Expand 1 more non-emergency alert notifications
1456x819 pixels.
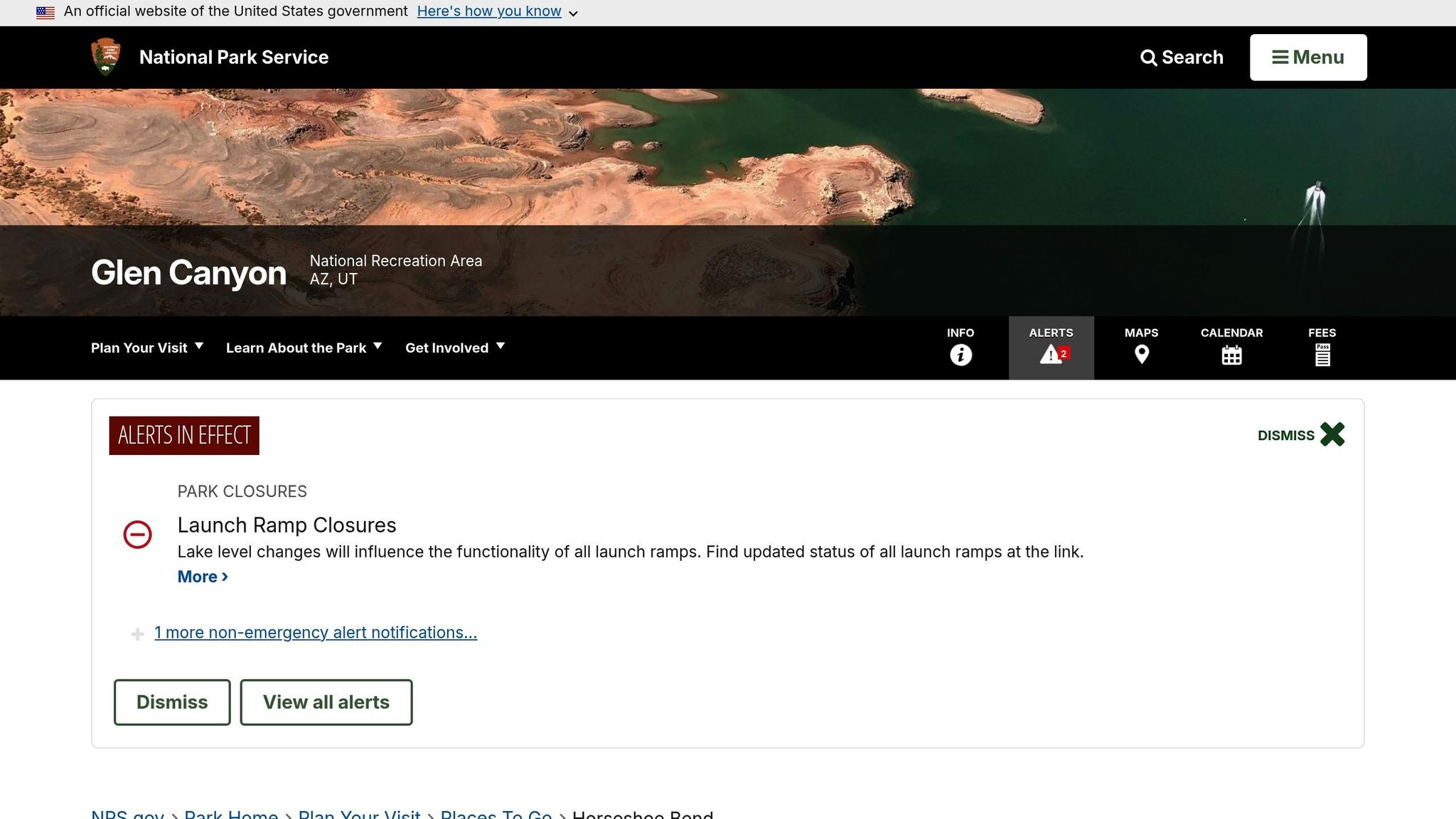click(x=316, y=633)
